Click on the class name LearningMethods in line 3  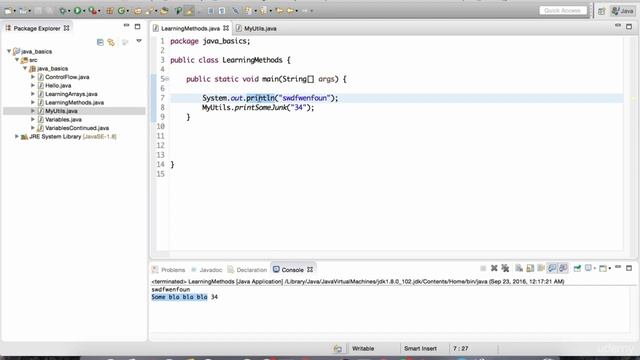click(x=252, y=60)
